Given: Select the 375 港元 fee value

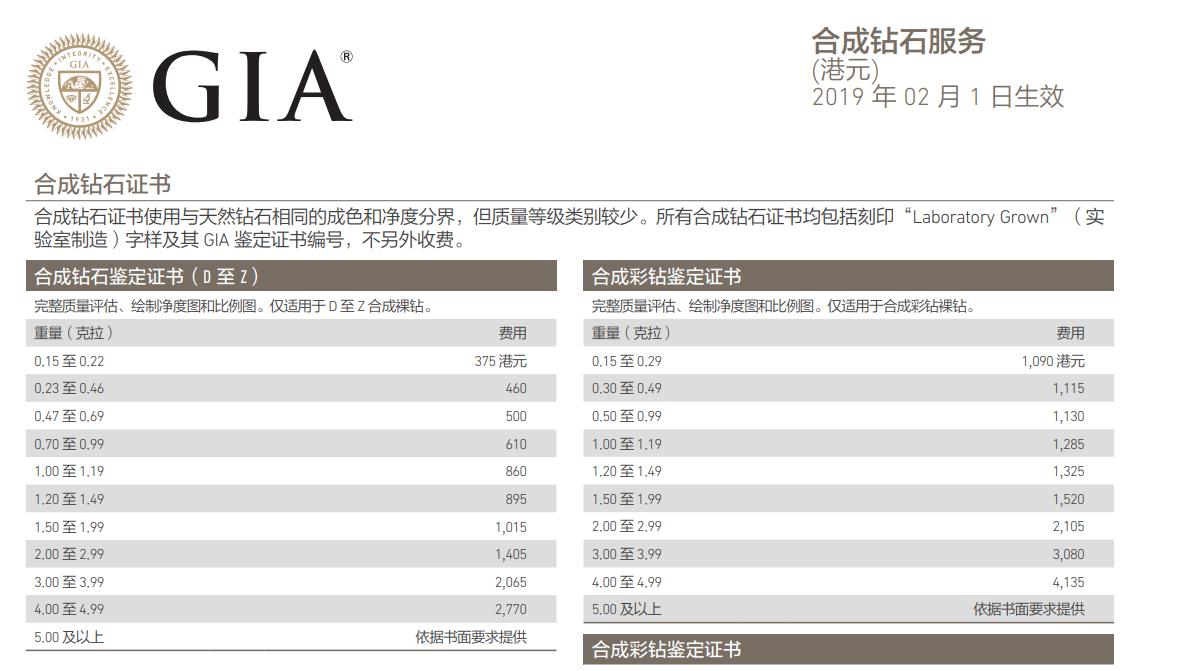Looking at the screenshot, I should pos(500,361).
